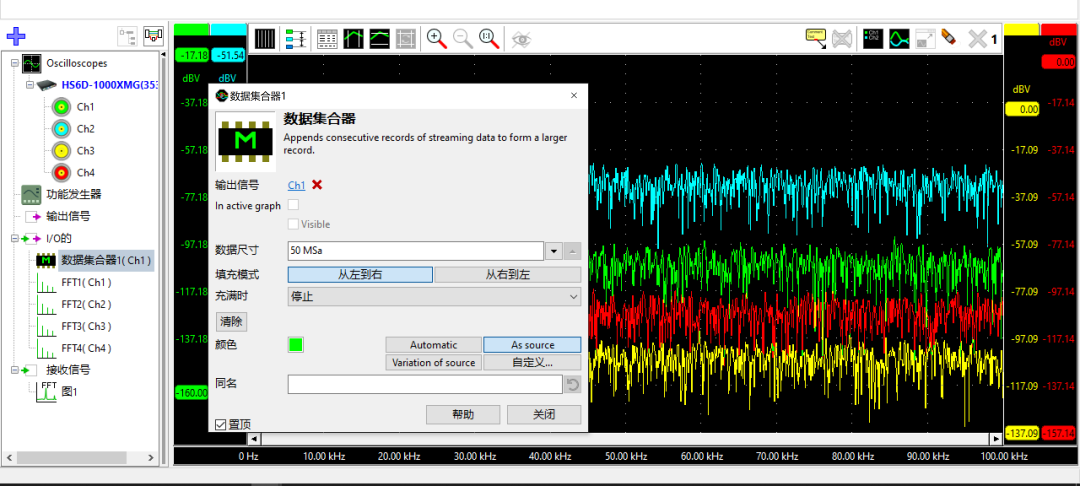Click the 清除 clear button

click(231, 321)
